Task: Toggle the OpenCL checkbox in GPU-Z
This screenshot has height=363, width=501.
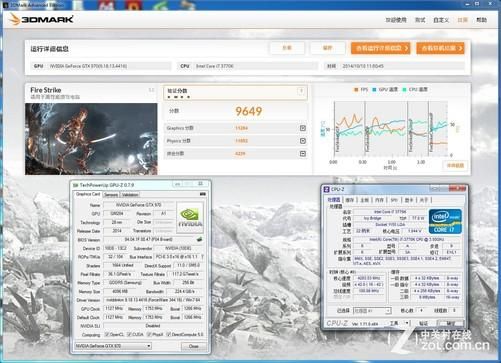Action: click(107, 334)
